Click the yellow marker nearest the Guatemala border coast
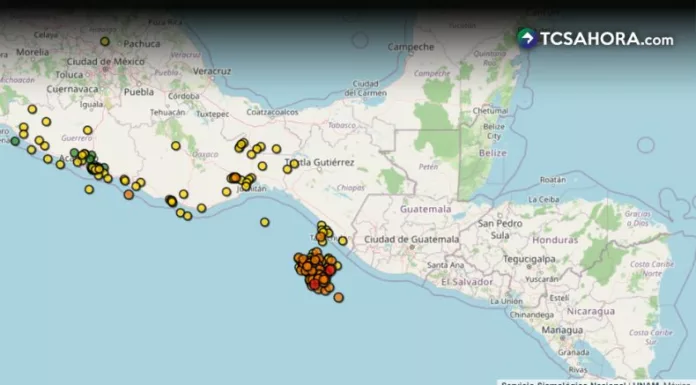 click(x=343, y=241)
